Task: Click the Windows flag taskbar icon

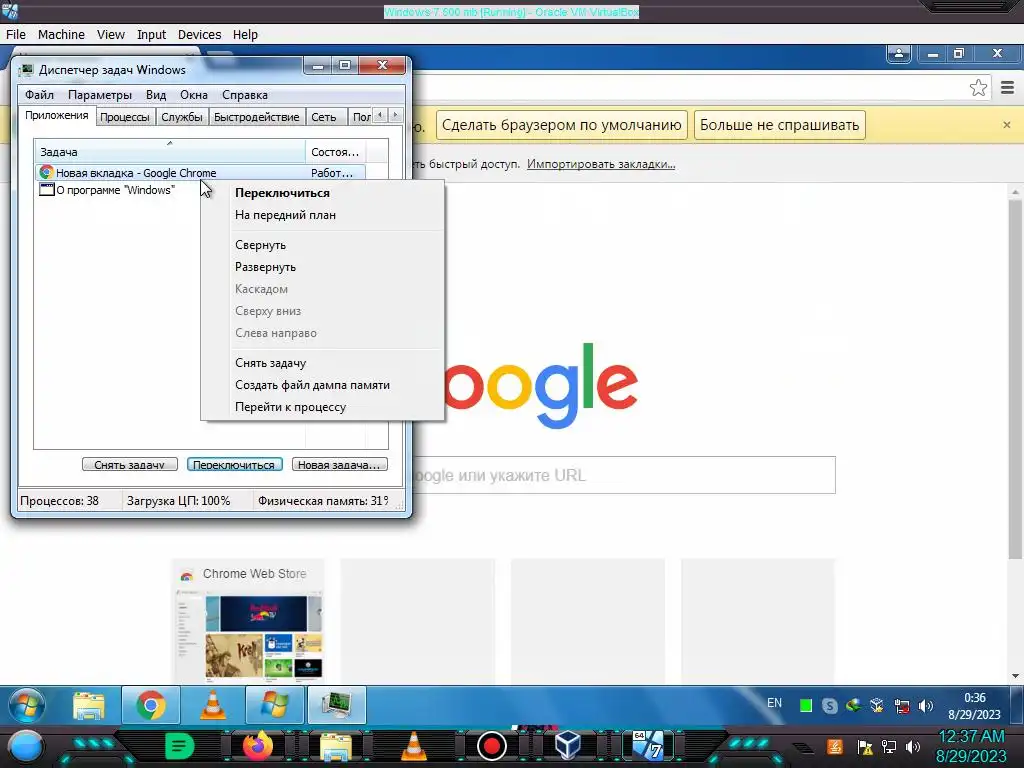Action: (274, 706)
